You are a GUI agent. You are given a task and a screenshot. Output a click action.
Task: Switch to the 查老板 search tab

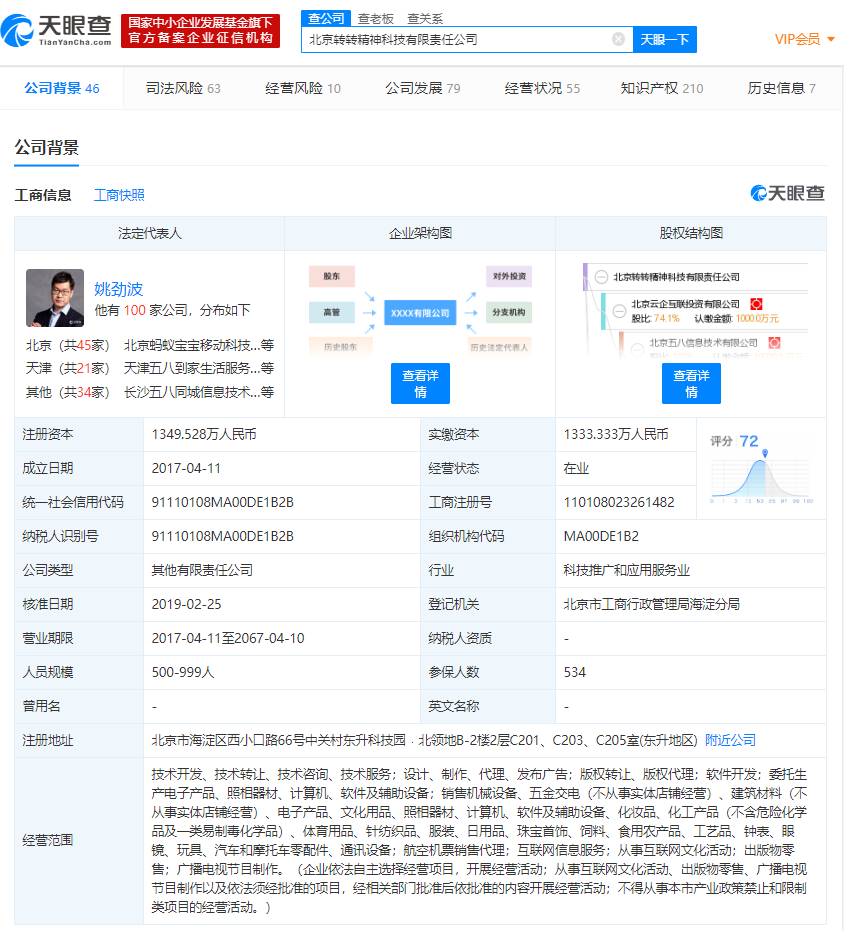tap(375, 19)
